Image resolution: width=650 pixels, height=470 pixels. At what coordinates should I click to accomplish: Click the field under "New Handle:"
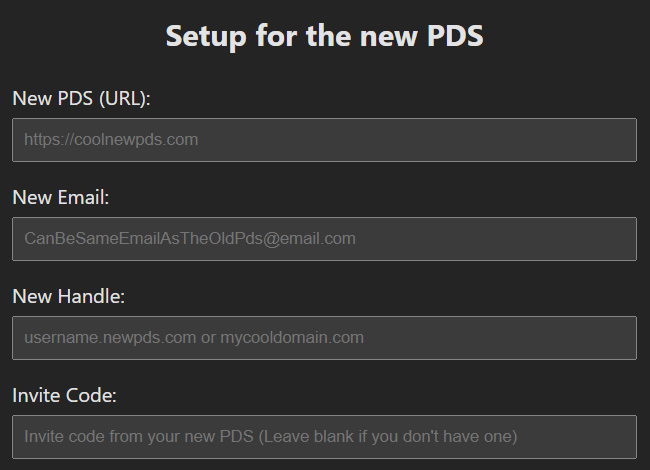(324, 338)
